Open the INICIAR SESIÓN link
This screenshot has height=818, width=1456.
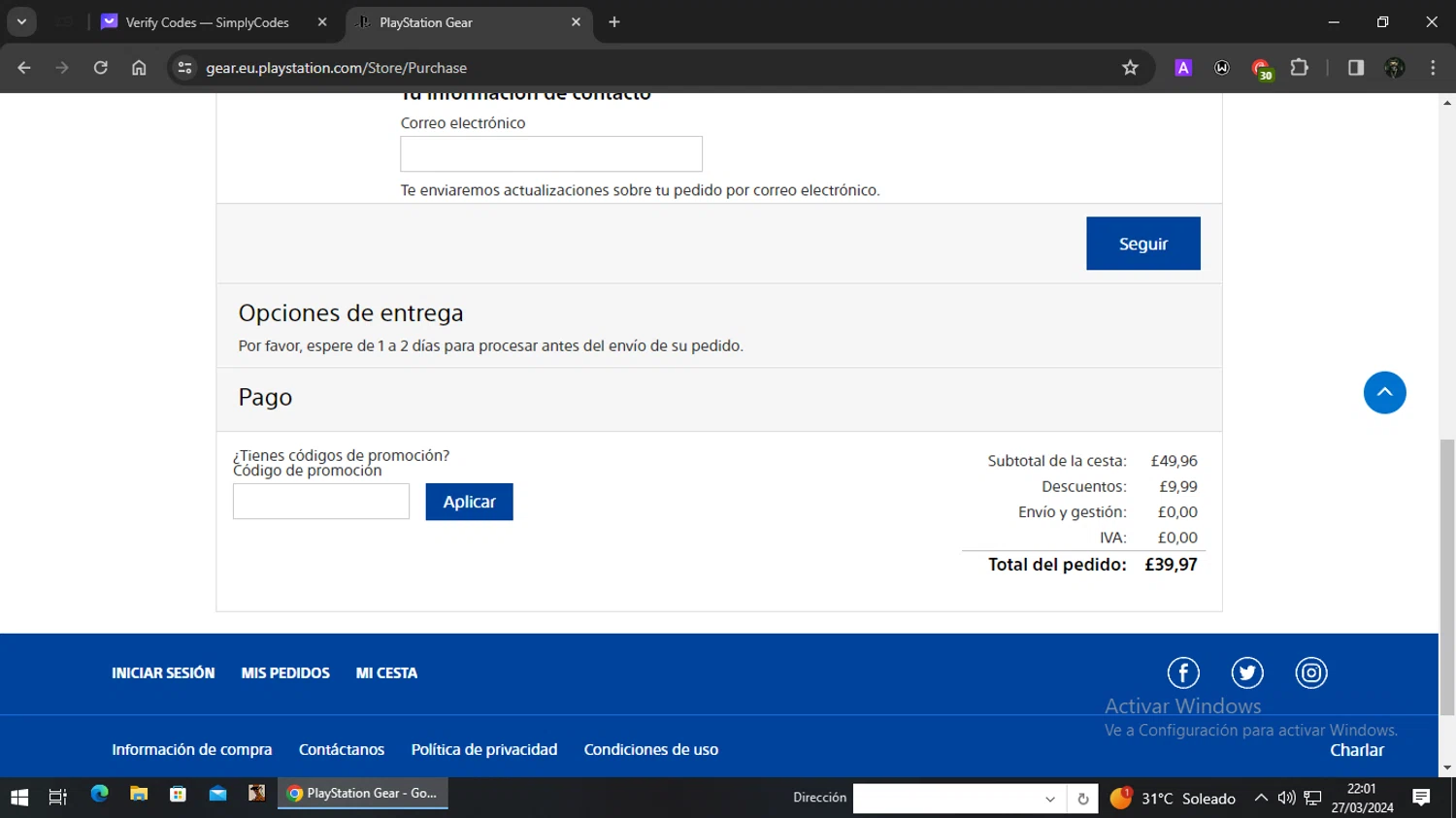[x=163, y=673]
